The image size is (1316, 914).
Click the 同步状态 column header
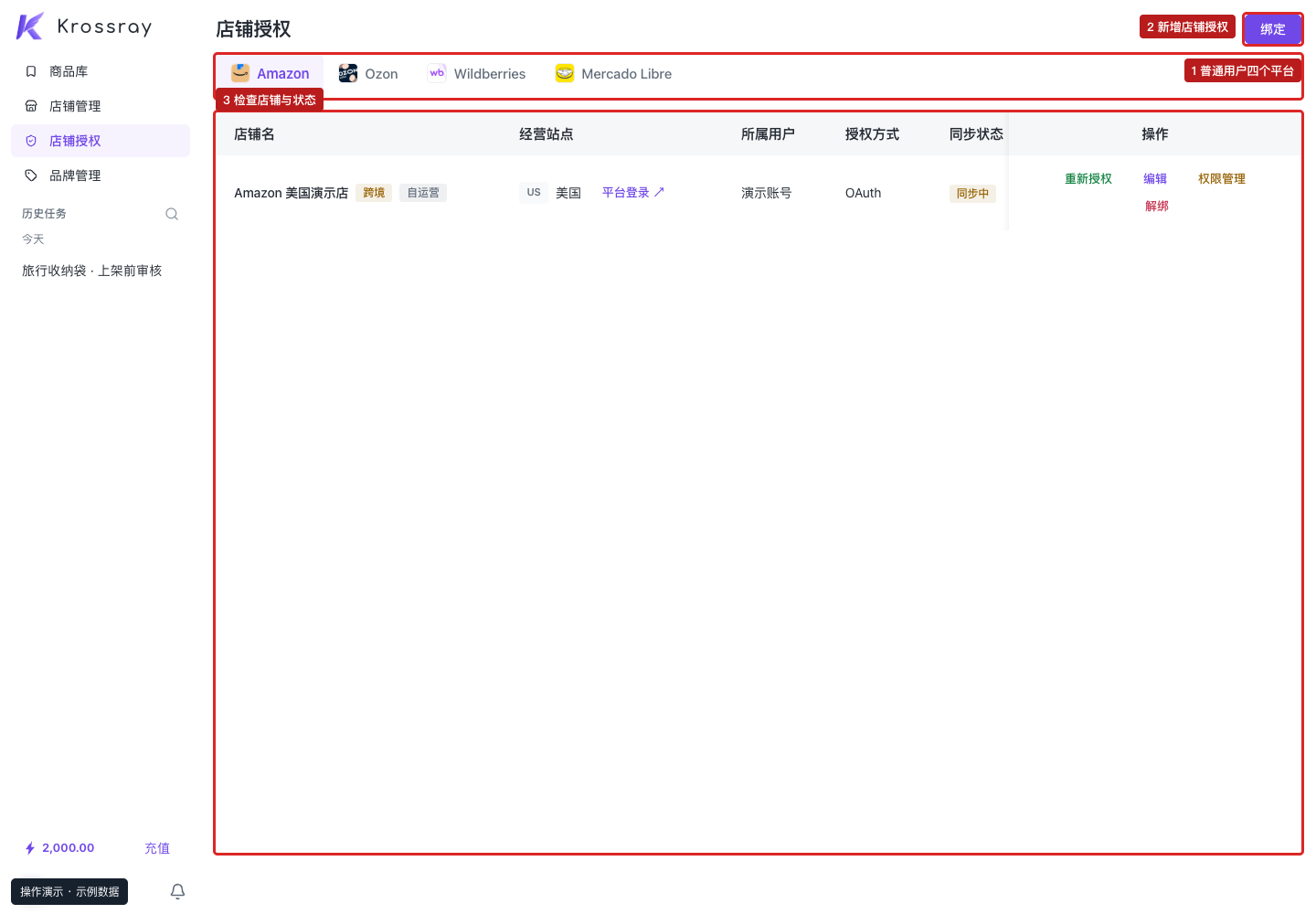point(976,134)
